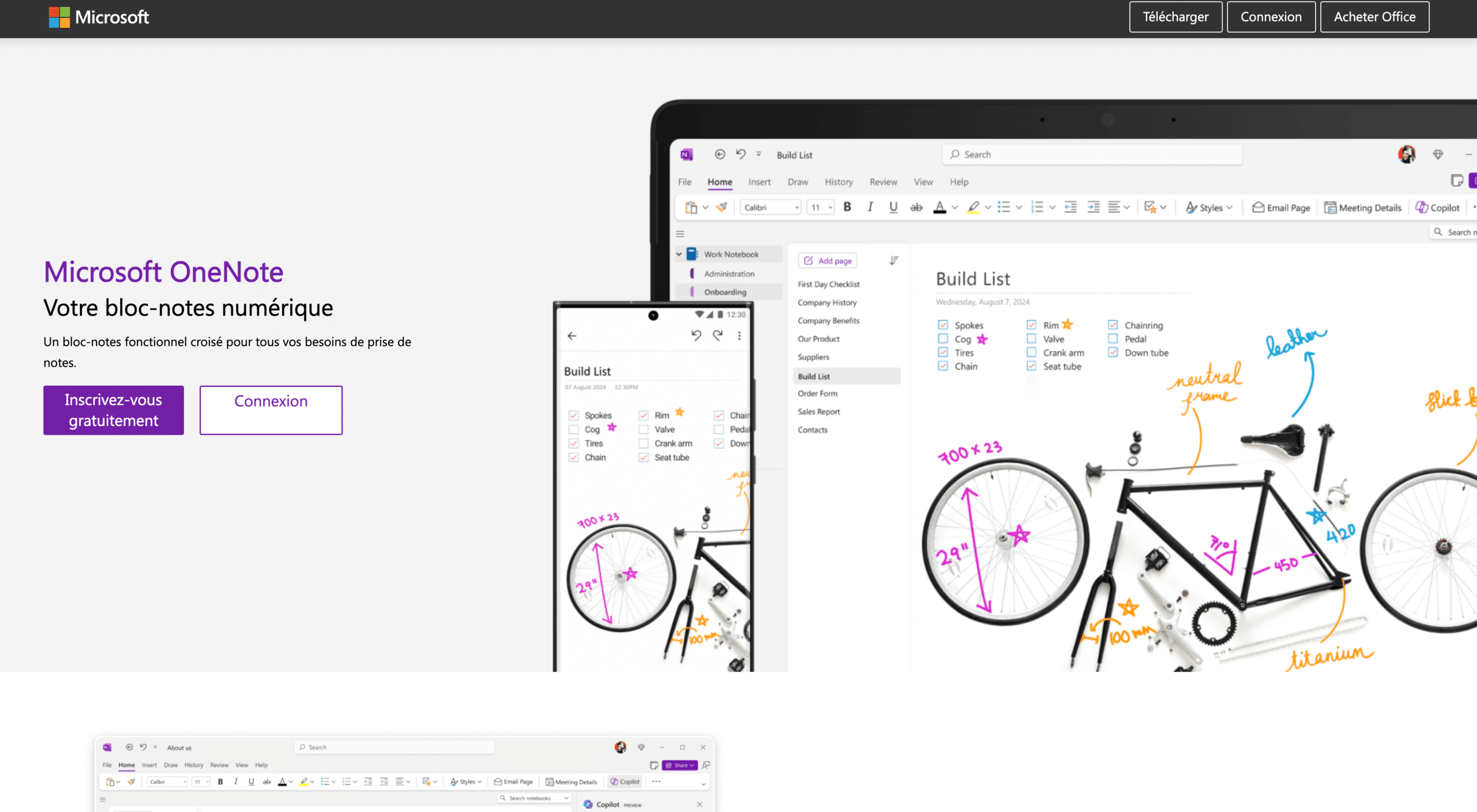
Task: Click the Underline icon in Build List window
Action: 893,207
